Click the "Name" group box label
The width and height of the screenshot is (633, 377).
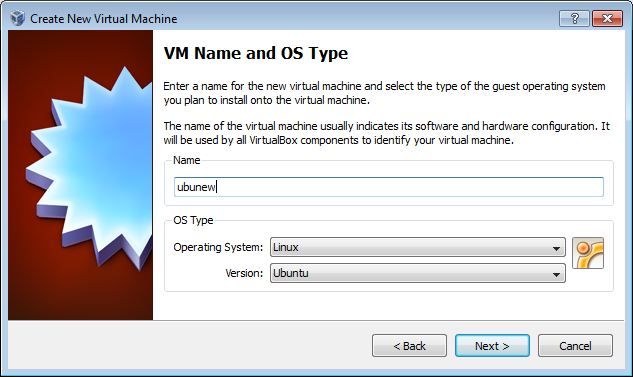click(x=187, y=160)
